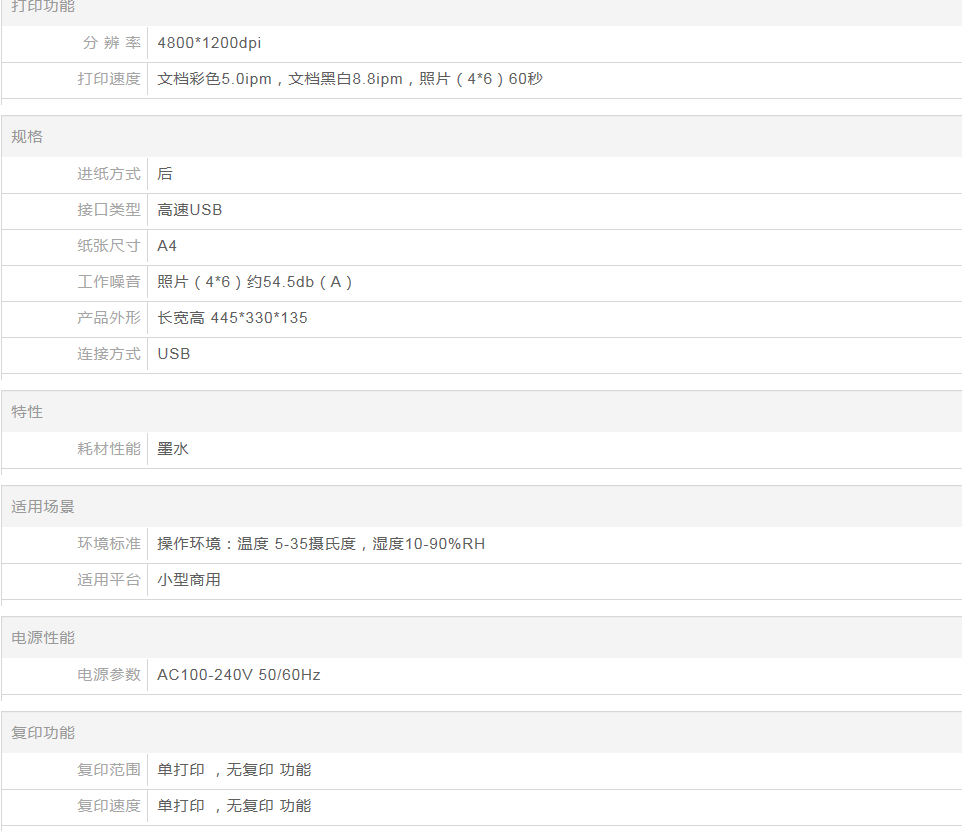Select the 适用场景 section header
Screen dimensions: 962x831
tap(43, 507)
